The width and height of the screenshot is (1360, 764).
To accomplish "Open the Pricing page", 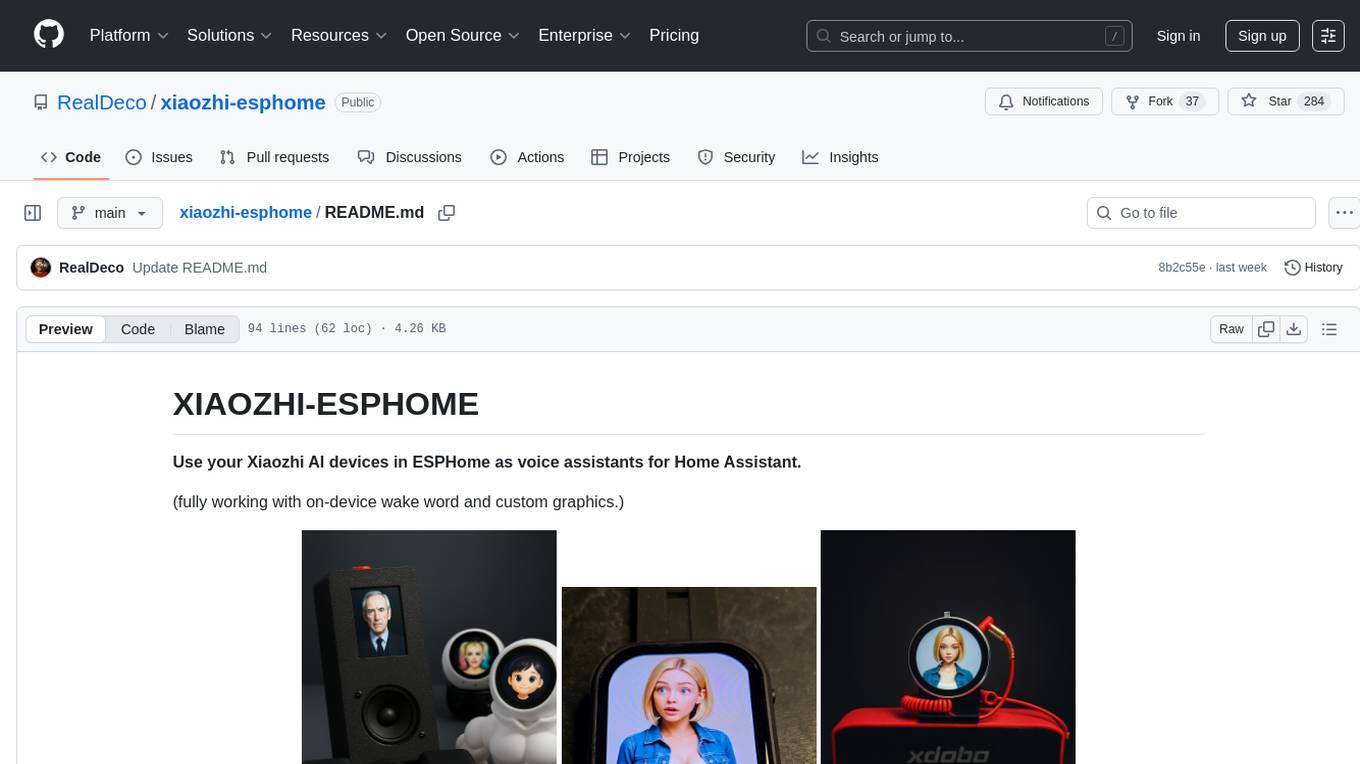I will [674, 35].
